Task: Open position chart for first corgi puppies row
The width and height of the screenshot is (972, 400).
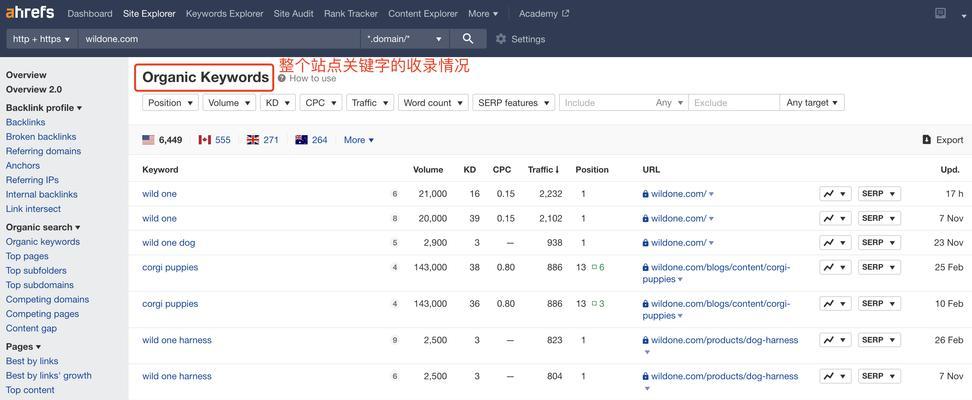Action: pos(834,267)
